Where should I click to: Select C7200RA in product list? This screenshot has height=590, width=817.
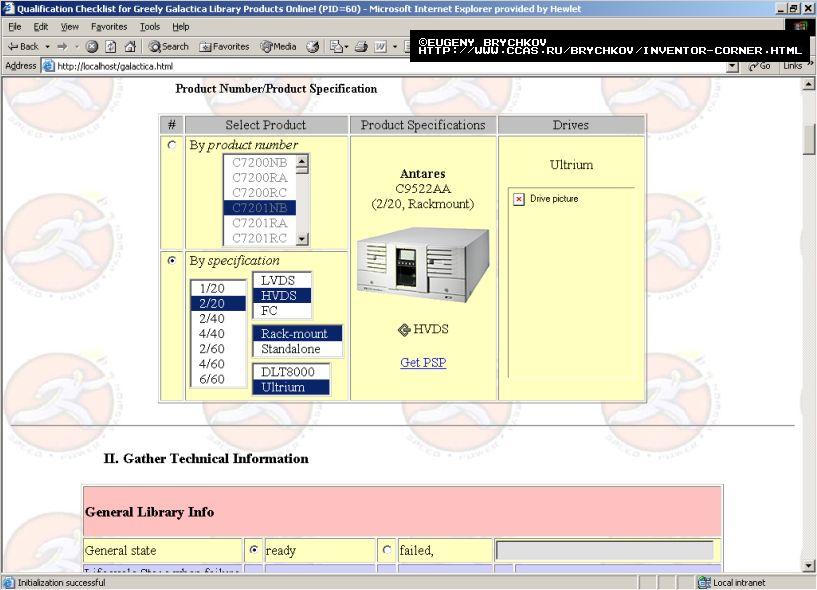click(259, 178)
